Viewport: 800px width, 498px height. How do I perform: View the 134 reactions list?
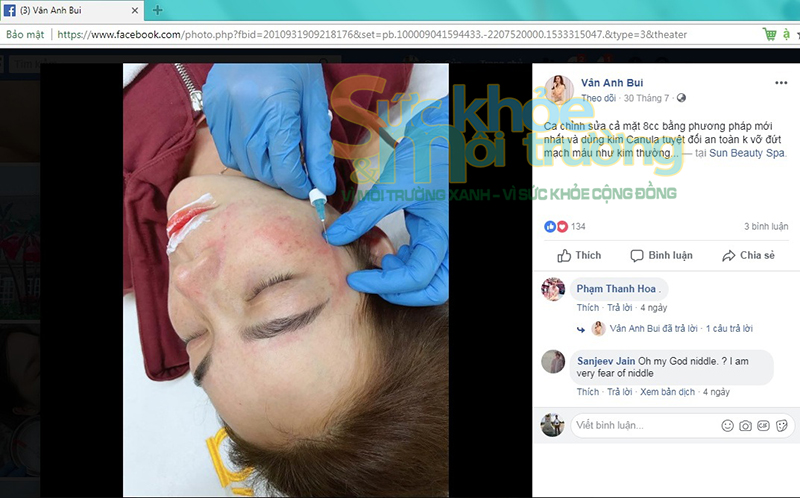578,227
